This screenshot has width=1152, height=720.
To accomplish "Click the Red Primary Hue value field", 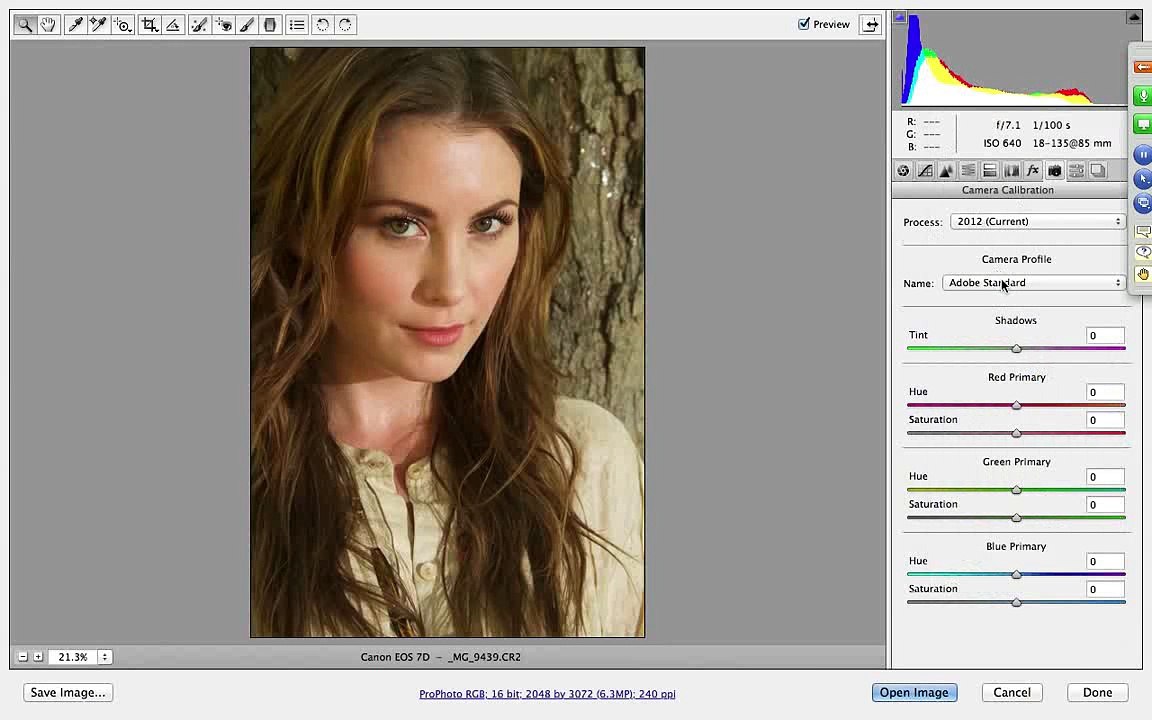I will click(1105, 392).
